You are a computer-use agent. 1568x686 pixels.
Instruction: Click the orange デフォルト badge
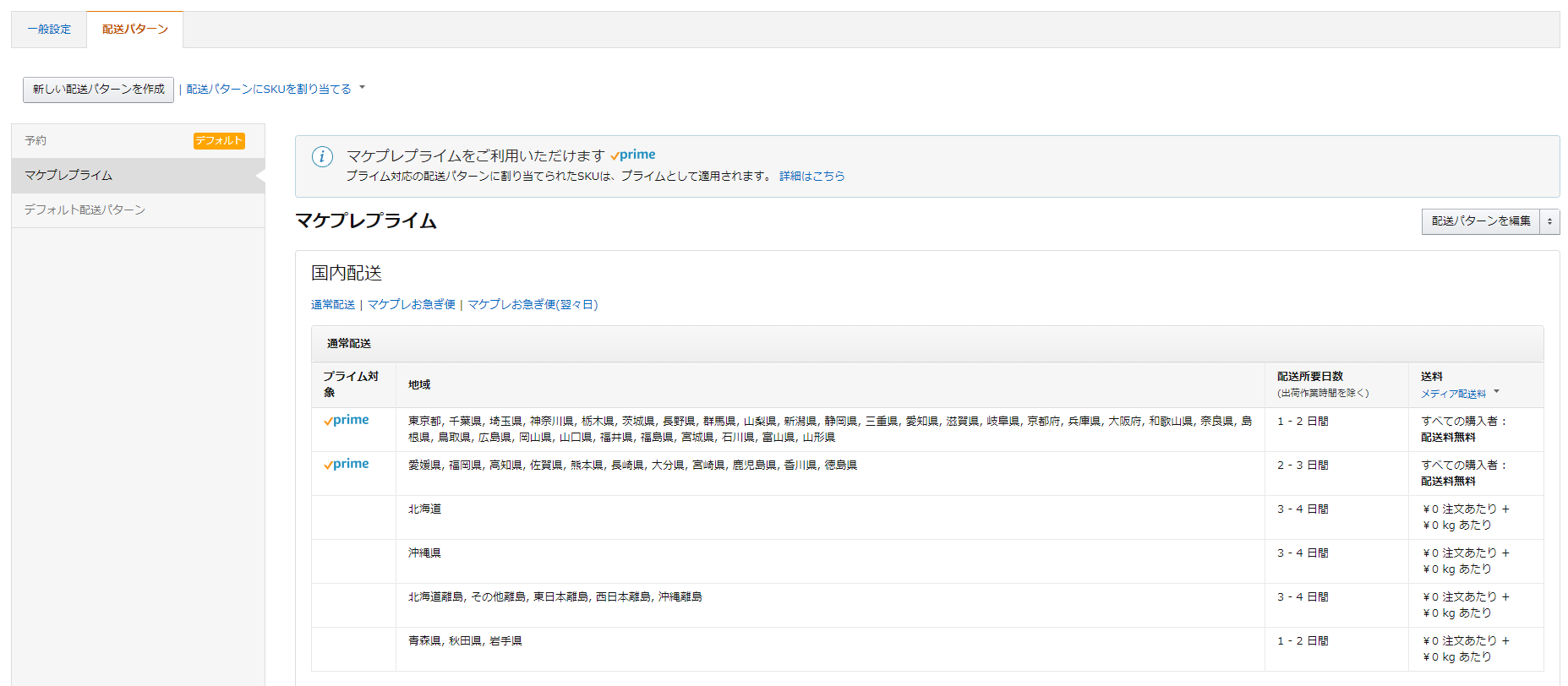(x=219, y=141)
